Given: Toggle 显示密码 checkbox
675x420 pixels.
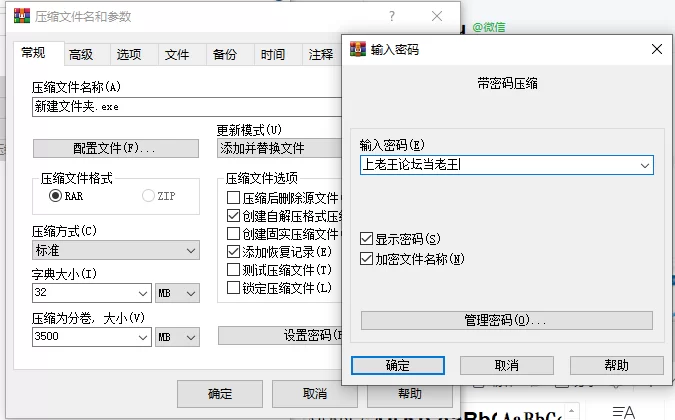Looking at the screenshot, I should click(x=366, y=238).
